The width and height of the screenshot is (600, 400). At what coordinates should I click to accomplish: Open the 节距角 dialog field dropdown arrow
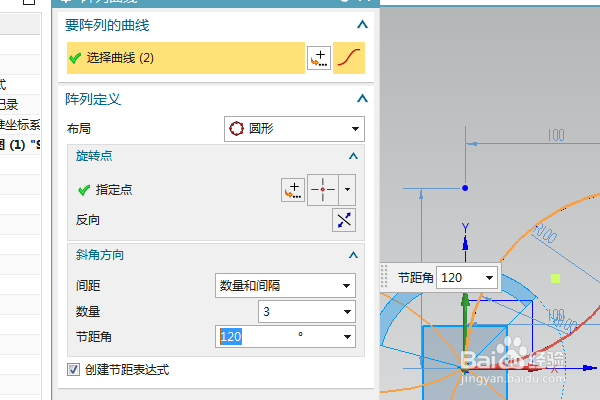pos(347,337)
